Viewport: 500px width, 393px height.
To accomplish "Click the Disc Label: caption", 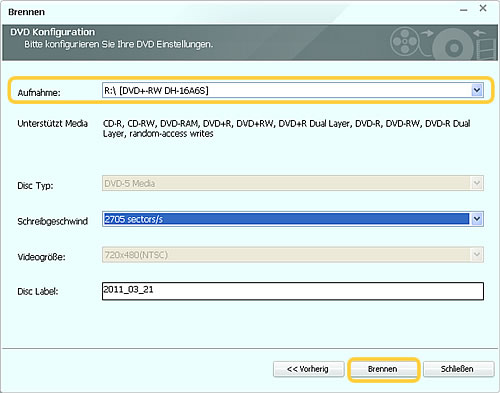I will tap(38, 292).
